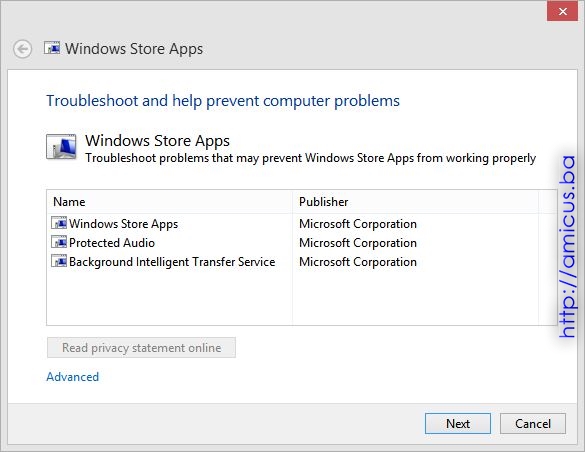Open the Advanced link

tap(73, 377)
